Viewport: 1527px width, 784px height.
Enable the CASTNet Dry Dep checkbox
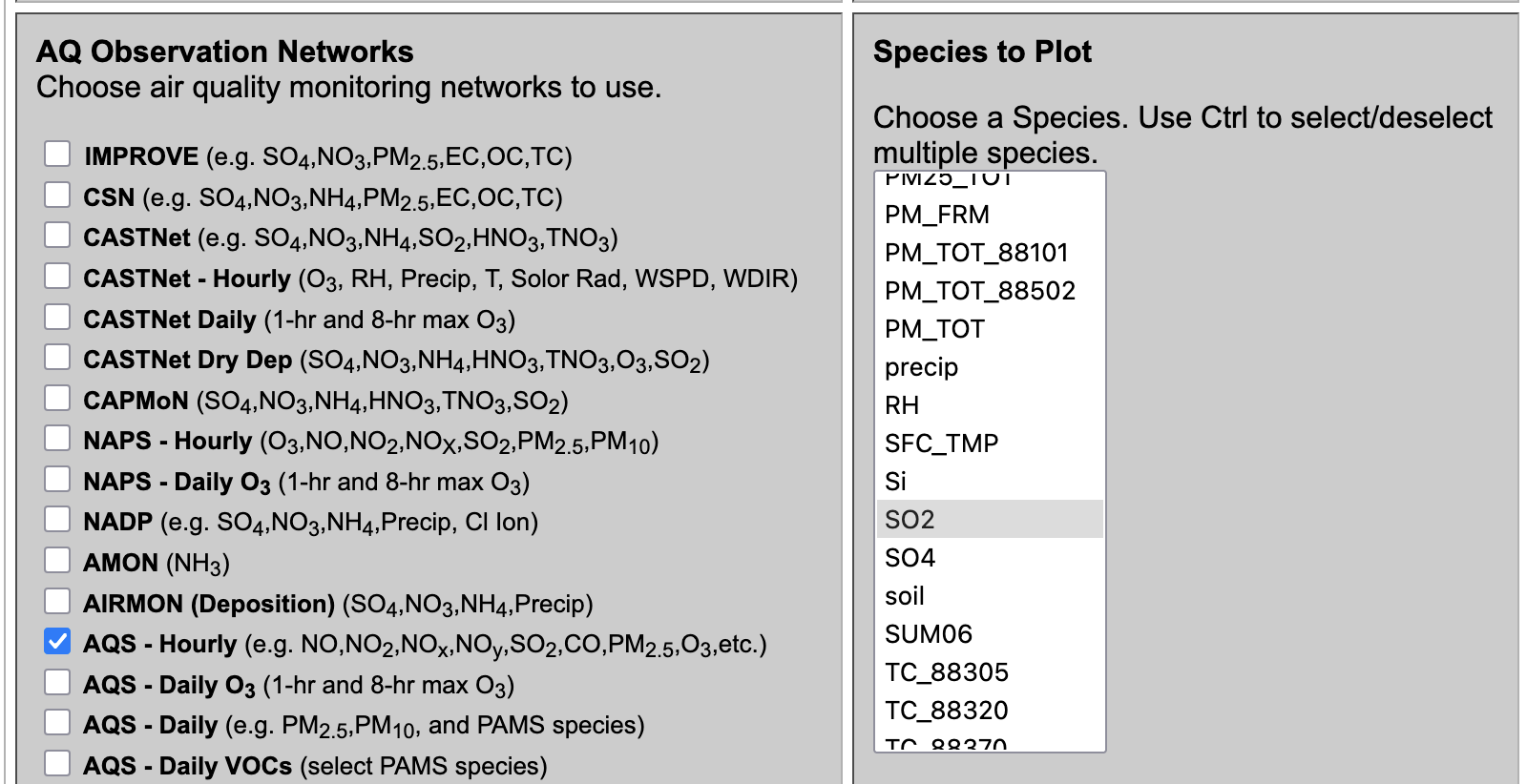pos(57,358)
